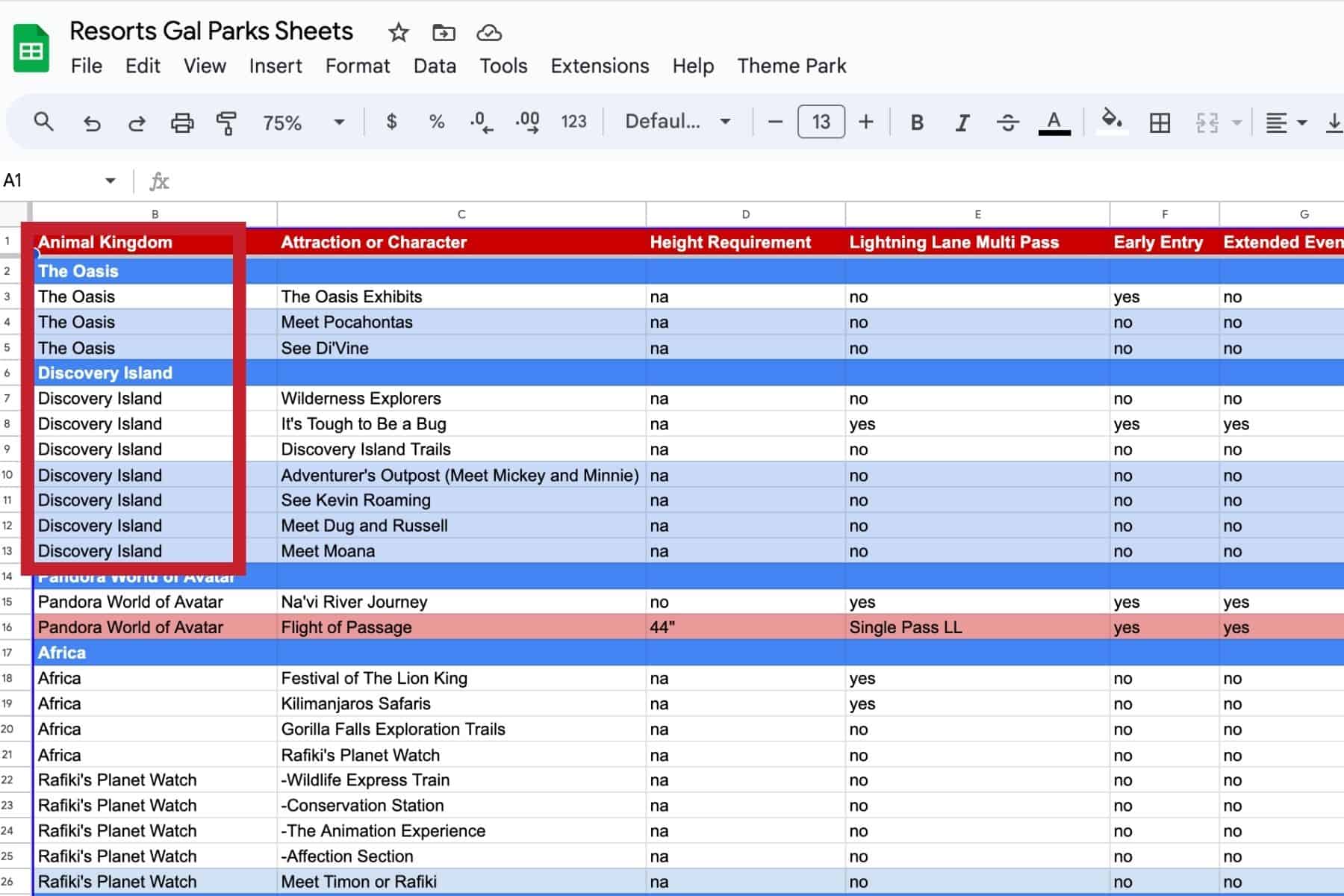Image resolution: width=1344 pixels, height=896 pixels.
Task: Open the Data menu
Action: [435, 66]
